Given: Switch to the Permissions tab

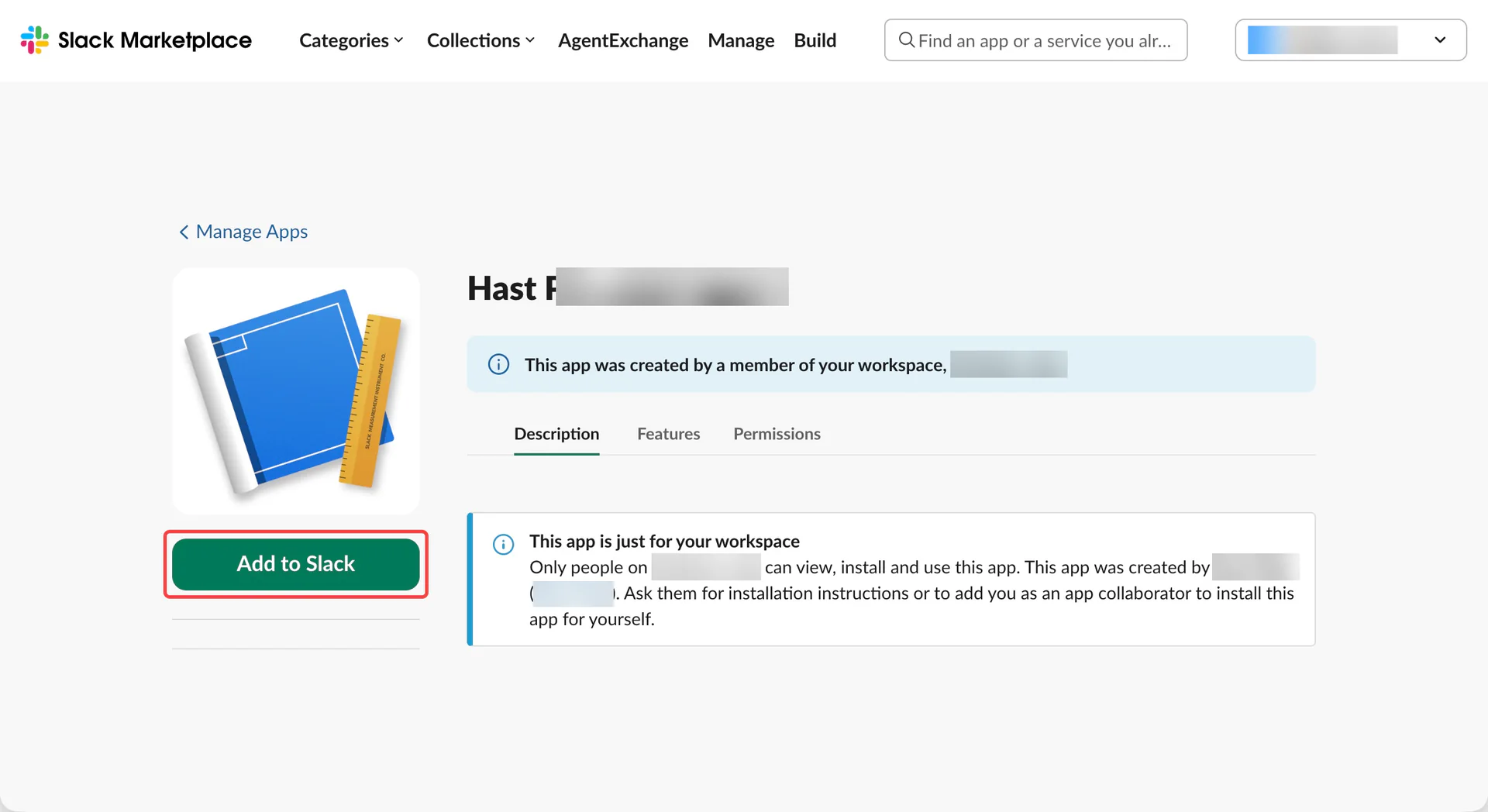Looking at the screenshot, I should (x=777, y=434).
